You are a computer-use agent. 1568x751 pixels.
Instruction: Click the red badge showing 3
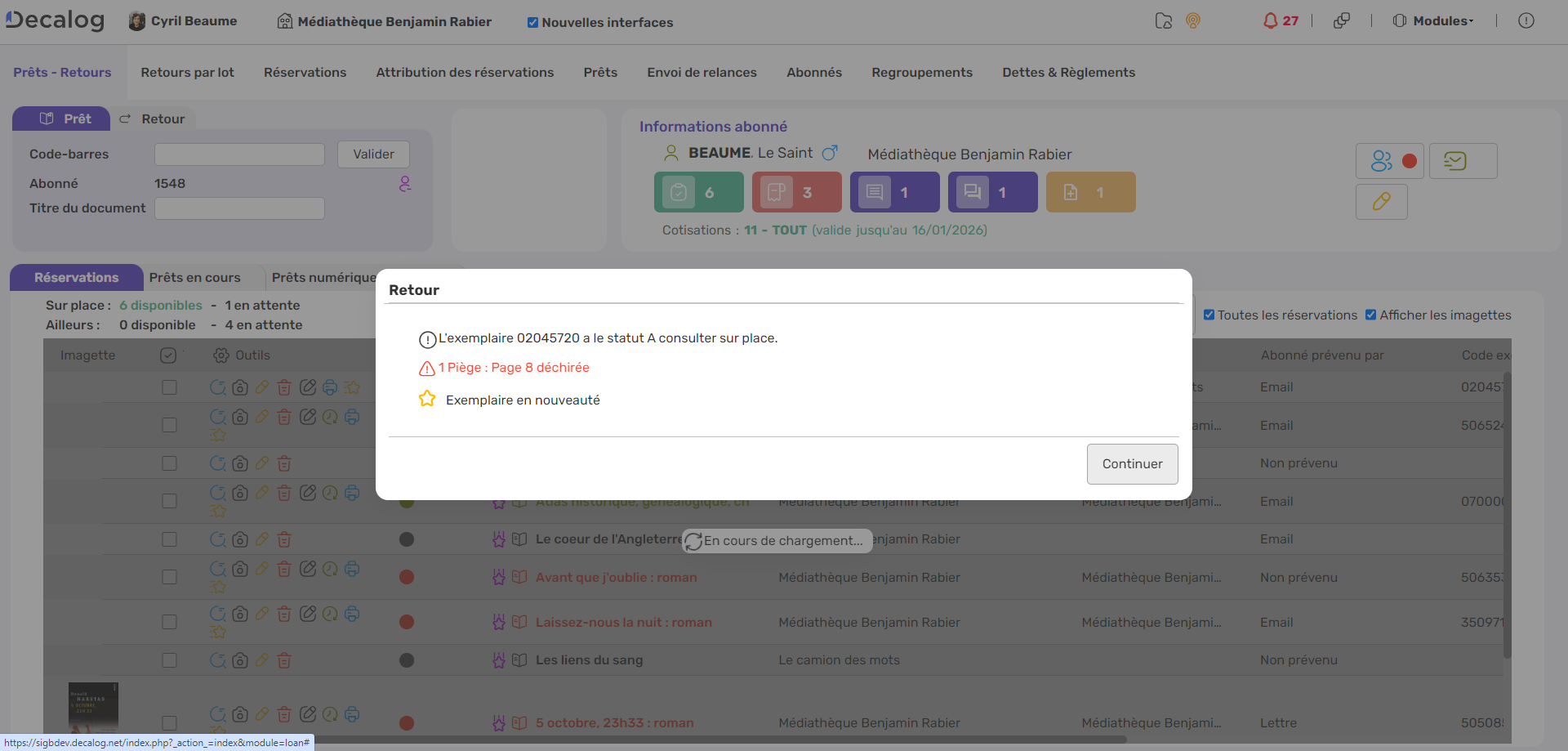coord(796,192)
